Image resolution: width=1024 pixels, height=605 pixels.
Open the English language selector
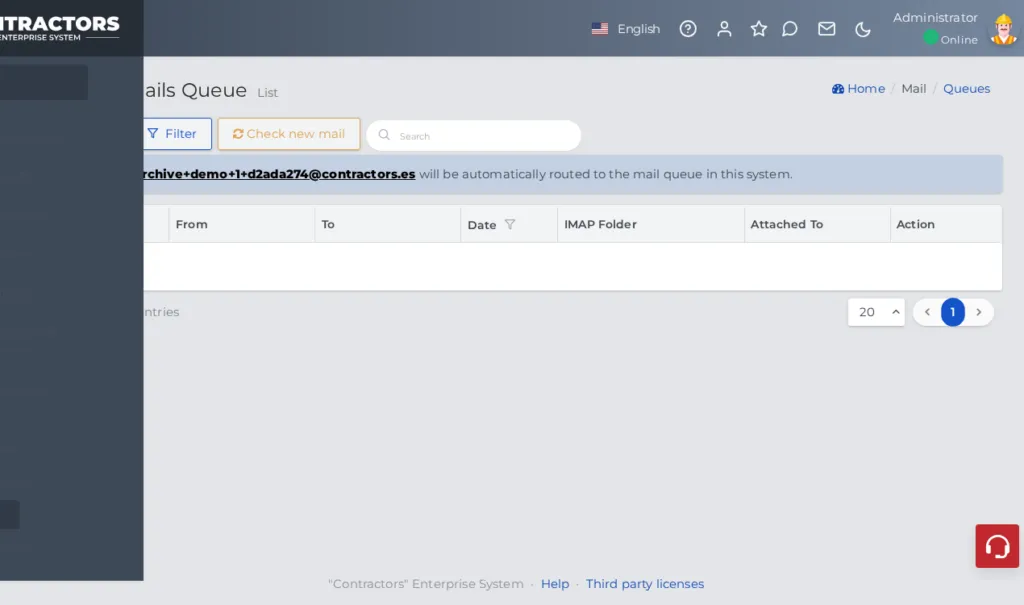pyautogui.click(x=626, y=29)
